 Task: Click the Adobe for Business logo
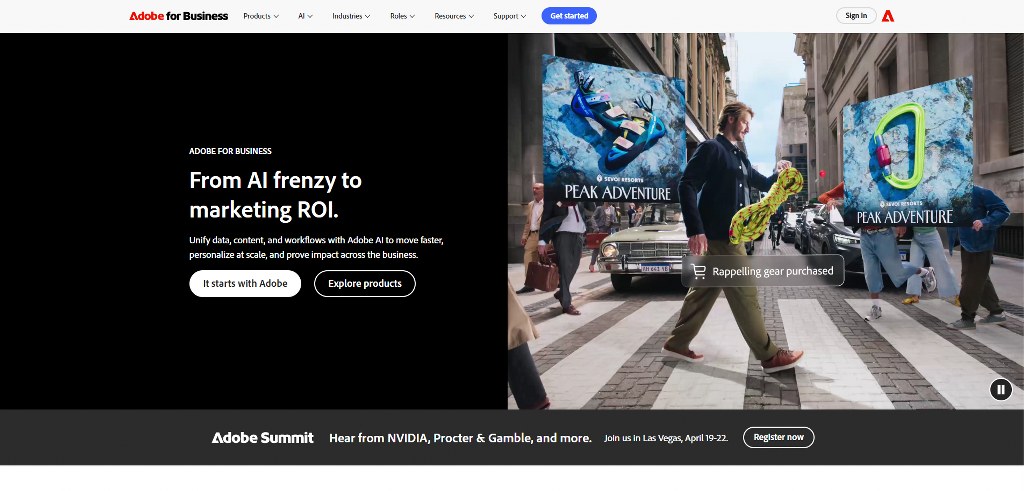pos(178,16)
